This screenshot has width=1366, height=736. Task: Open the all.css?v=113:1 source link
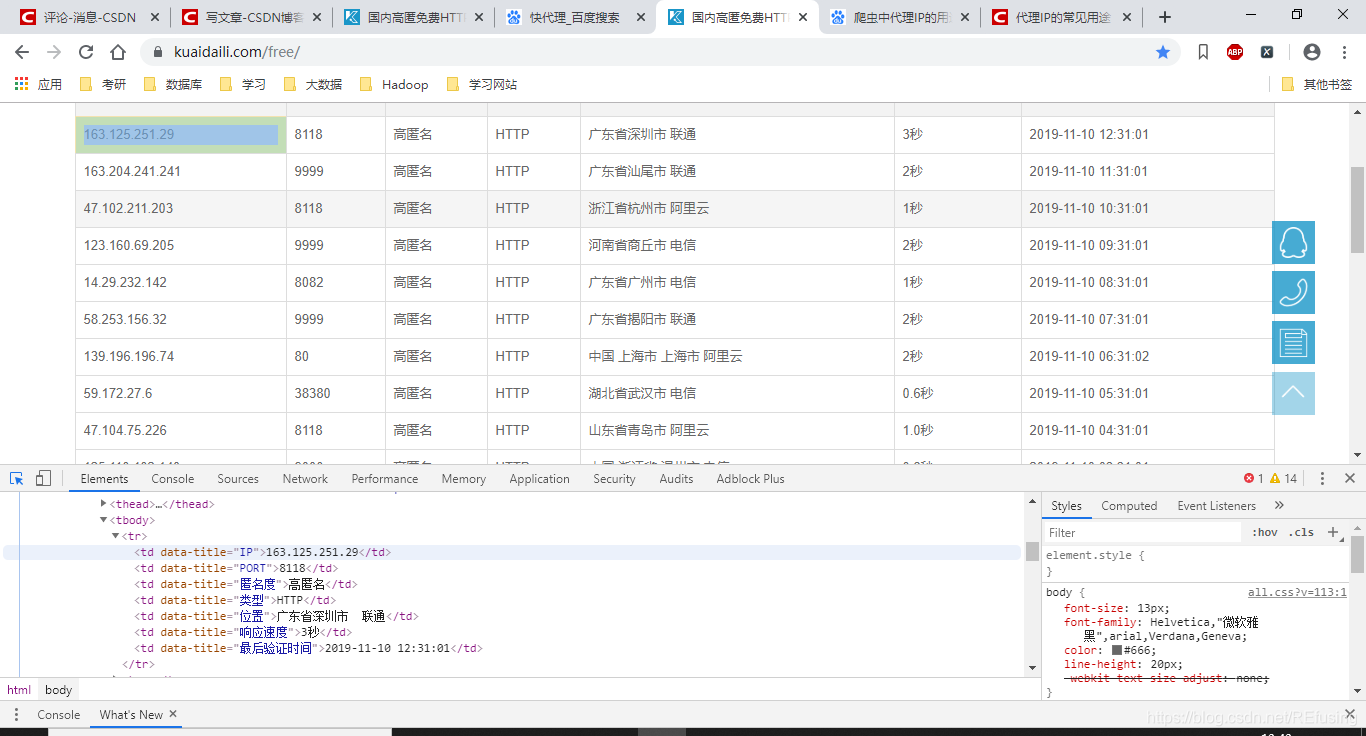pyautogui.click(x=1297, y=592)
